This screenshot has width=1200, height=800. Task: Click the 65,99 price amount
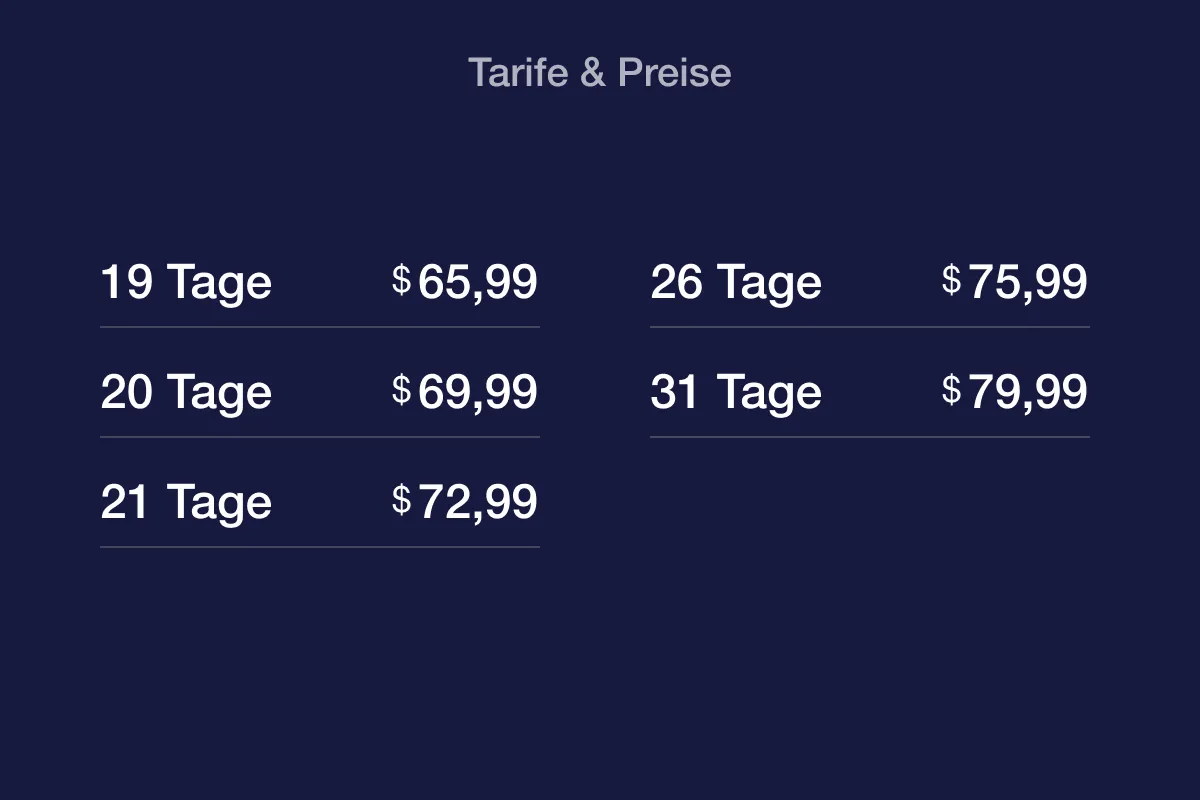pos(478,282)
